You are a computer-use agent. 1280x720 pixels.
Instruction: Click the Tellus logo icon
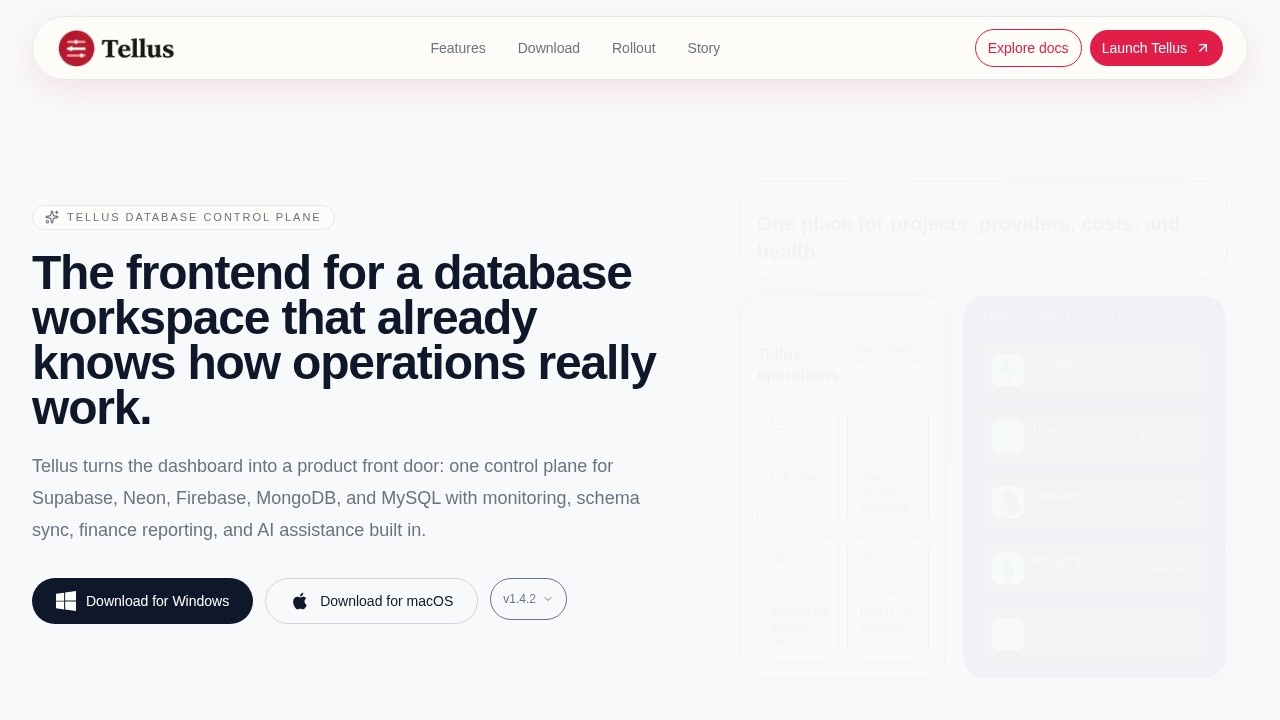click(x=76, y=48)
